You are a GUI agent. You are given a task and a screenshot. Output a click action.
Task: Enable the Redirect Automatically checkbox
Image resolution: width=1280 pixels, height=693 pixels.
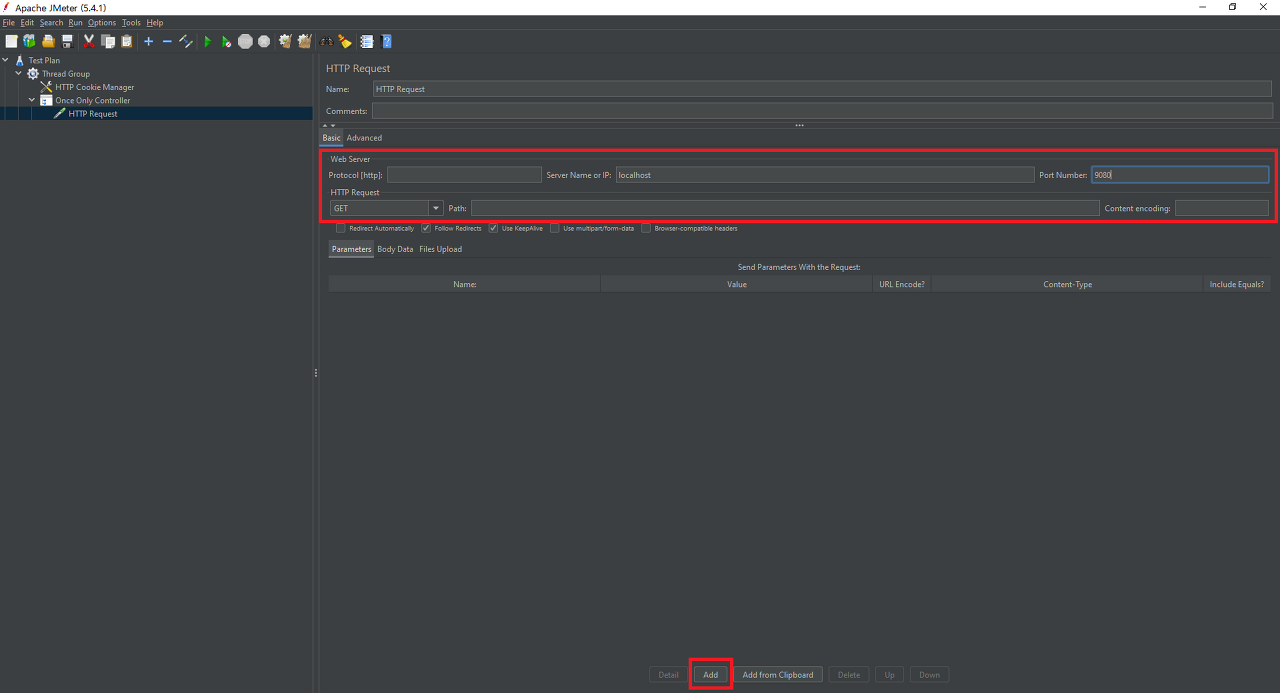click(x=341, y=228)
